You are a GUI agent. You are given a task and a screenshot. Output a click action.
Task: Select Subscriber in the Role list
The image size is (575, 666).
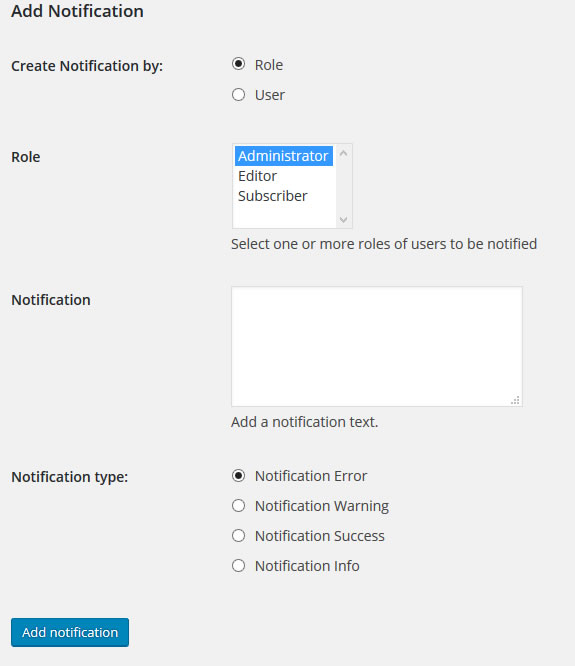[284, 196]
